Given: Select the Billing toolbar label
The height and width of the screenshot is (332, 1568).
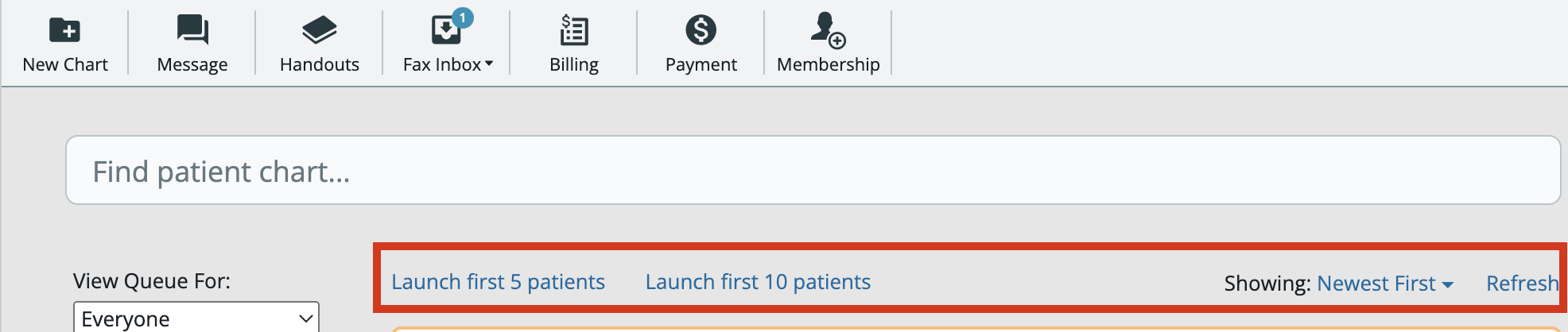Looking at the screenshot, I should click(x=574, y=64).
